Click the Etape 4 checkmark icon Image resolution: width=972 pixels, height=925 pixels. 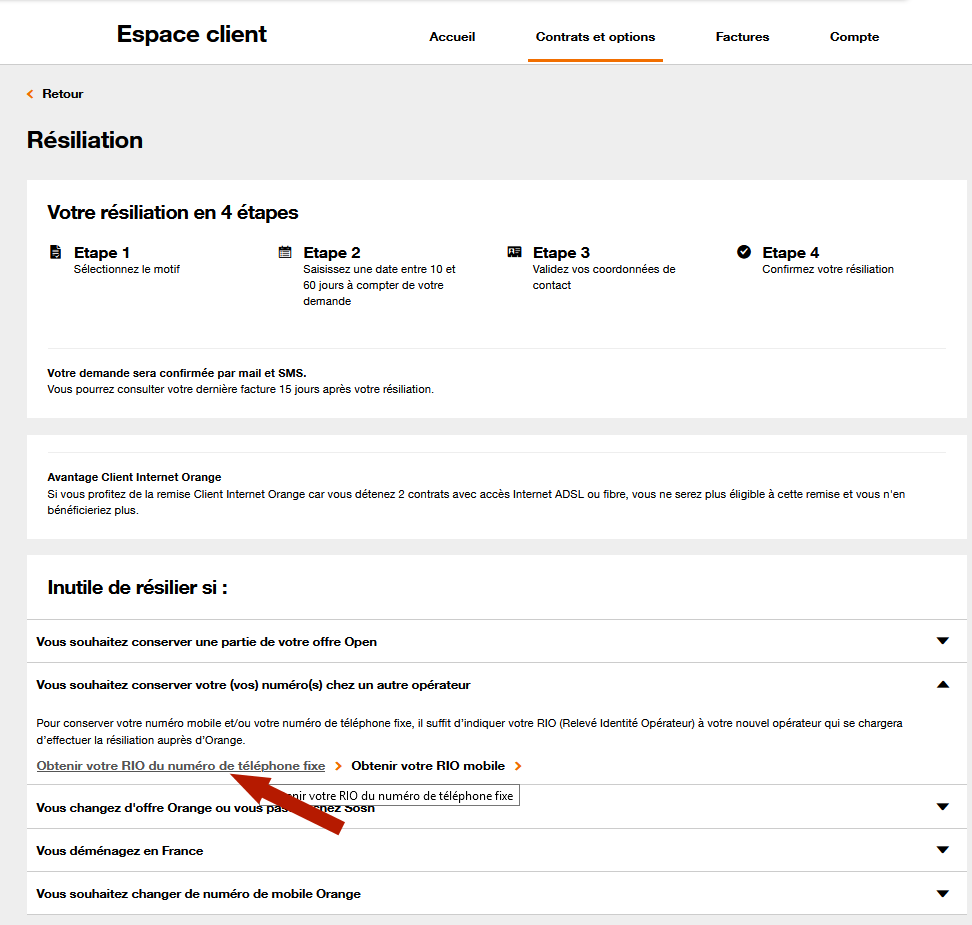coord(744,252)
